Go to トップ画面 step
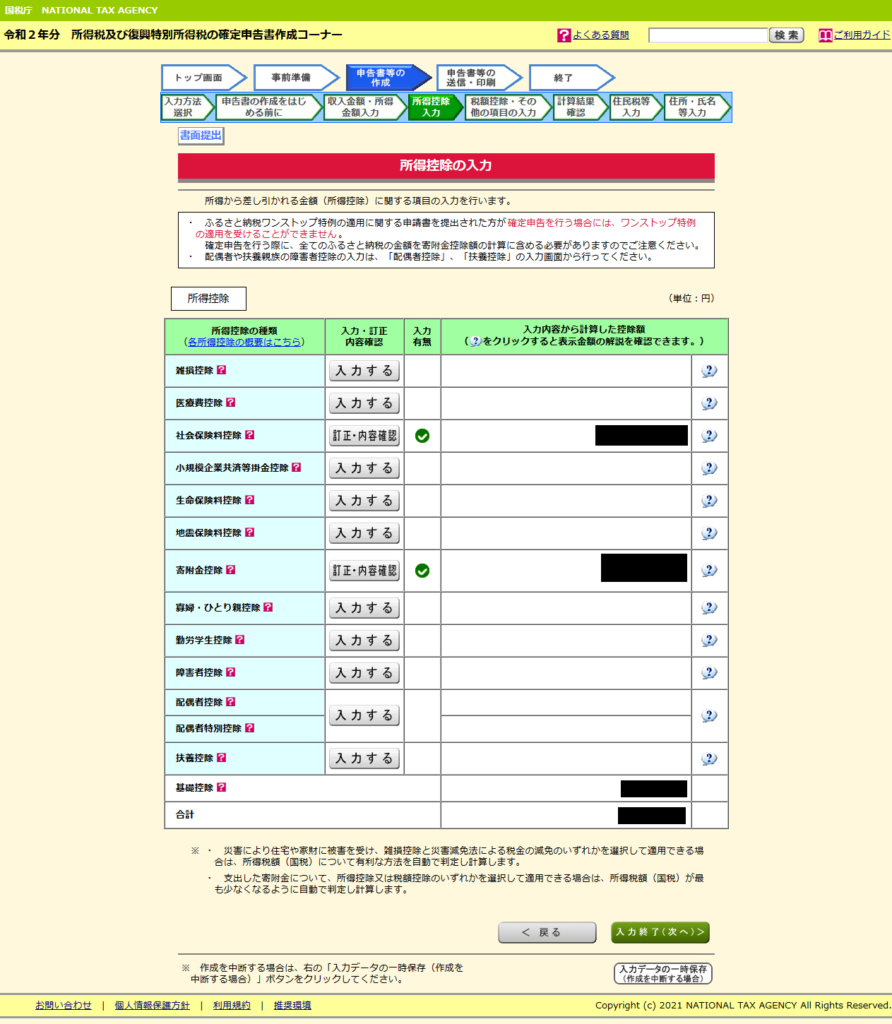Screen dimensions: 892x1024 point(203,78)
